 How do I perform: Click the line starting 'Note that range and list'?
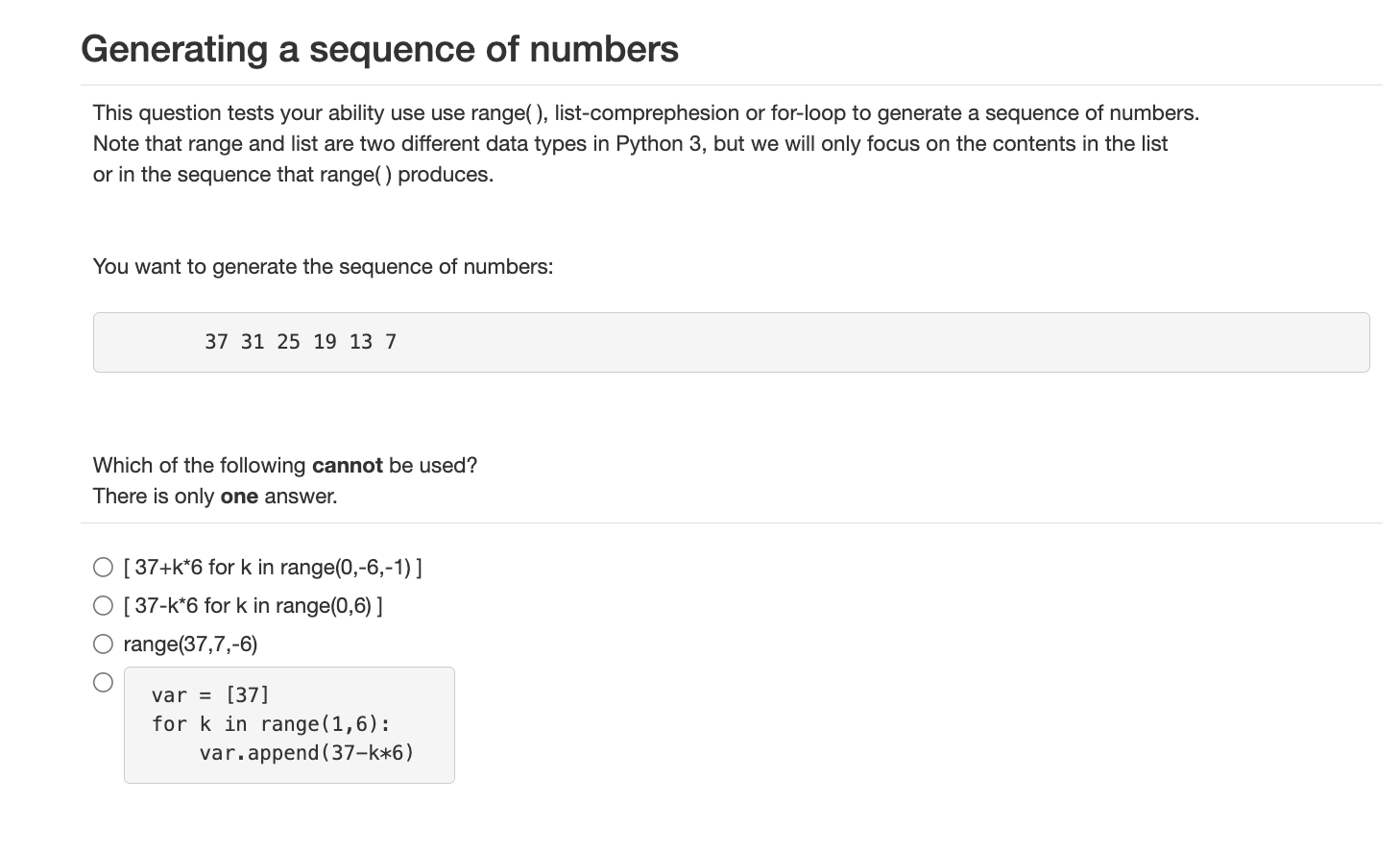631,144
